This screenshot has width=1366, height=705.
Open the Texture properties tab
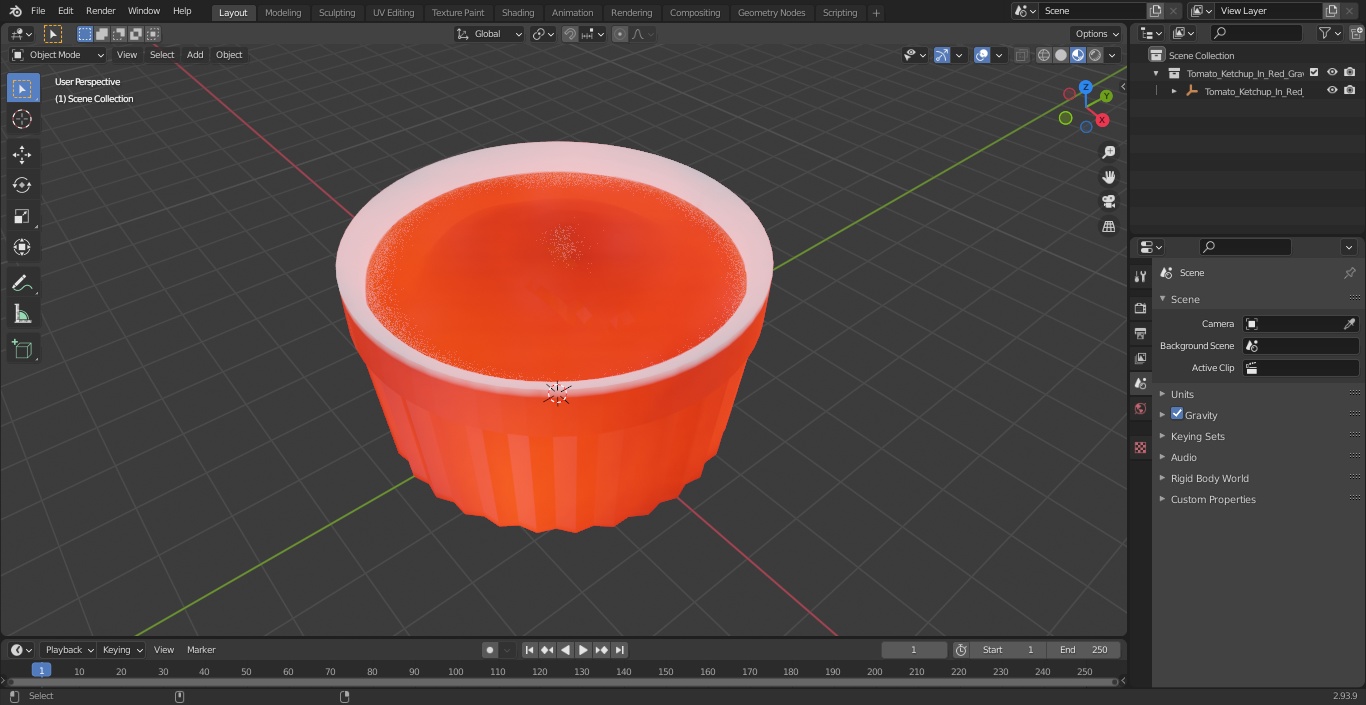click(1140, 447)
